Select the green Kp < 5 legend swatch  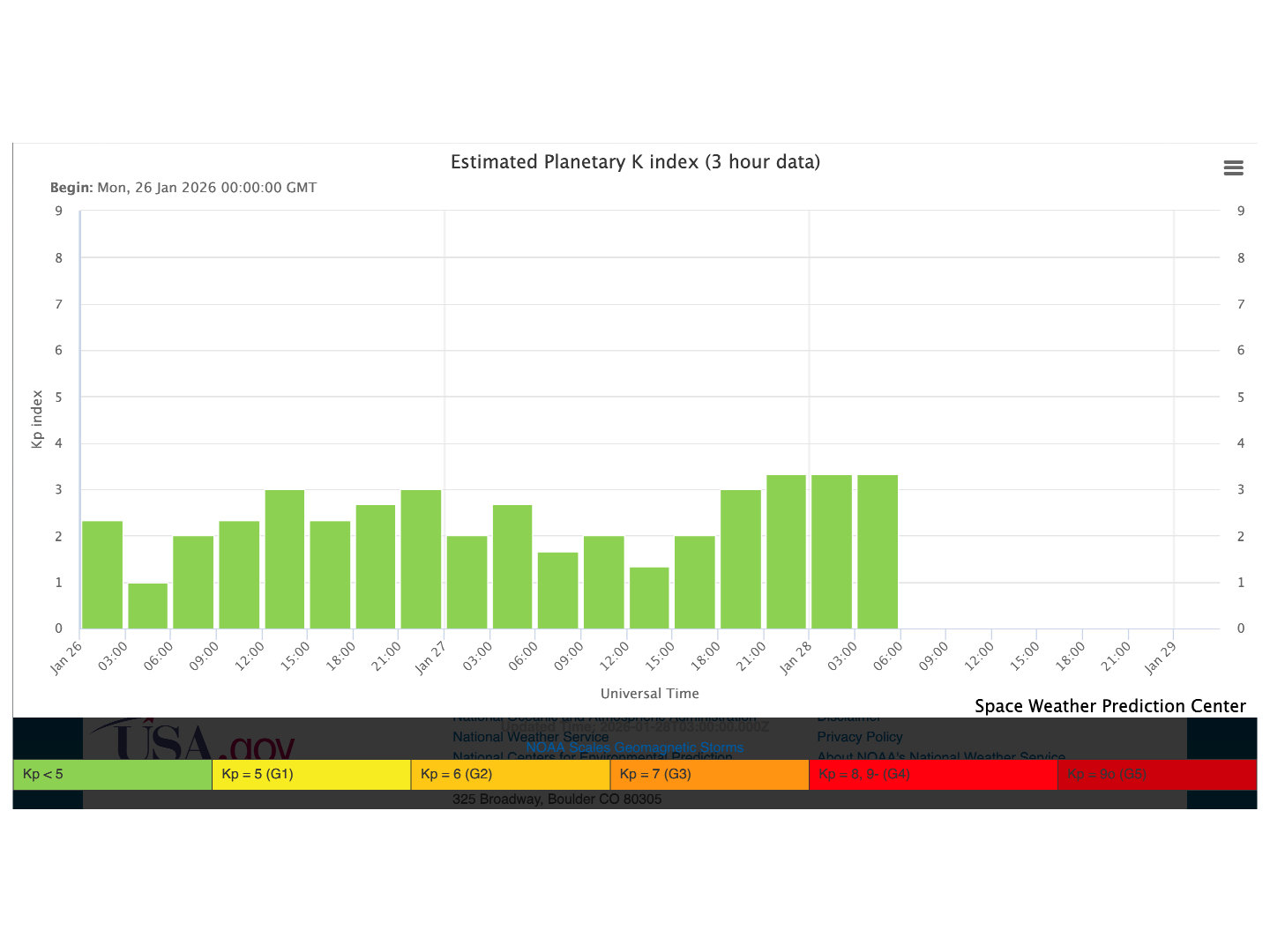click(x=112, y=774)
